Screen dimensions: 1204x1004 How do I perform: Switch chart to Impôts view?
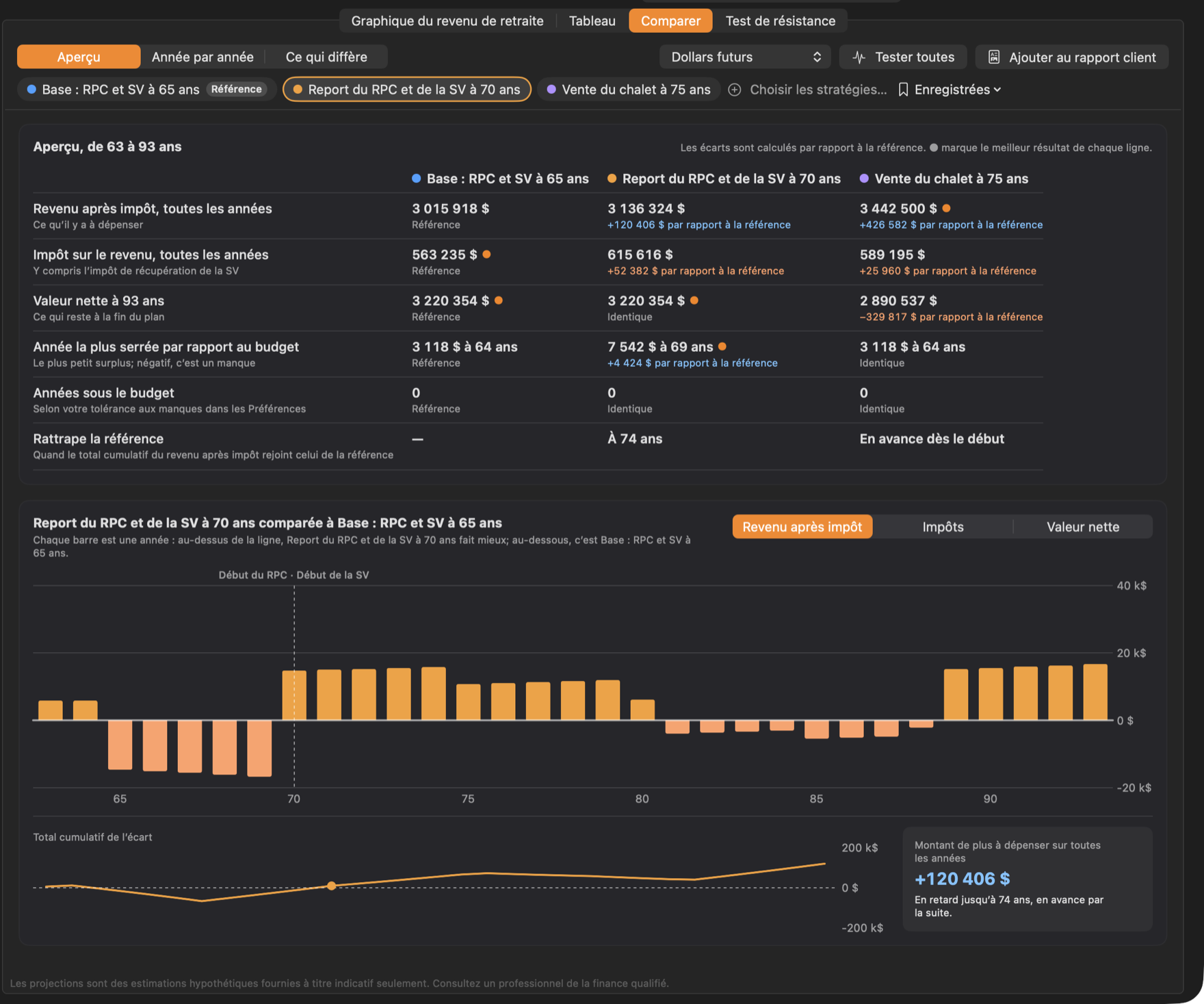(943, 527)
